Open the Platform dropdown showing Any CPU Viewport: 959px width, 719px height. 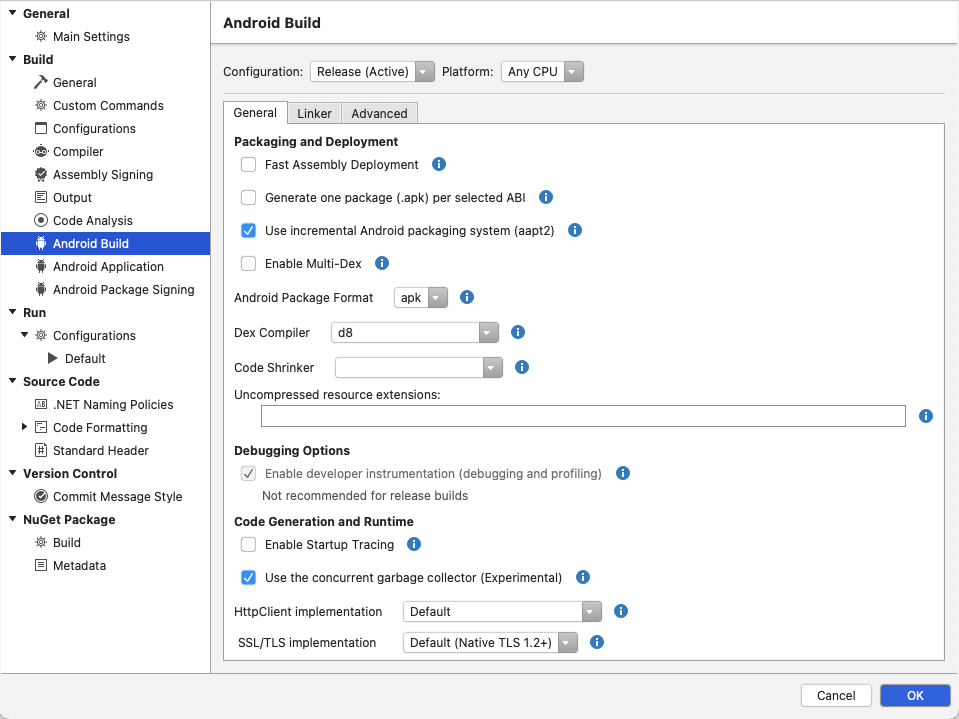pos(542,72)
